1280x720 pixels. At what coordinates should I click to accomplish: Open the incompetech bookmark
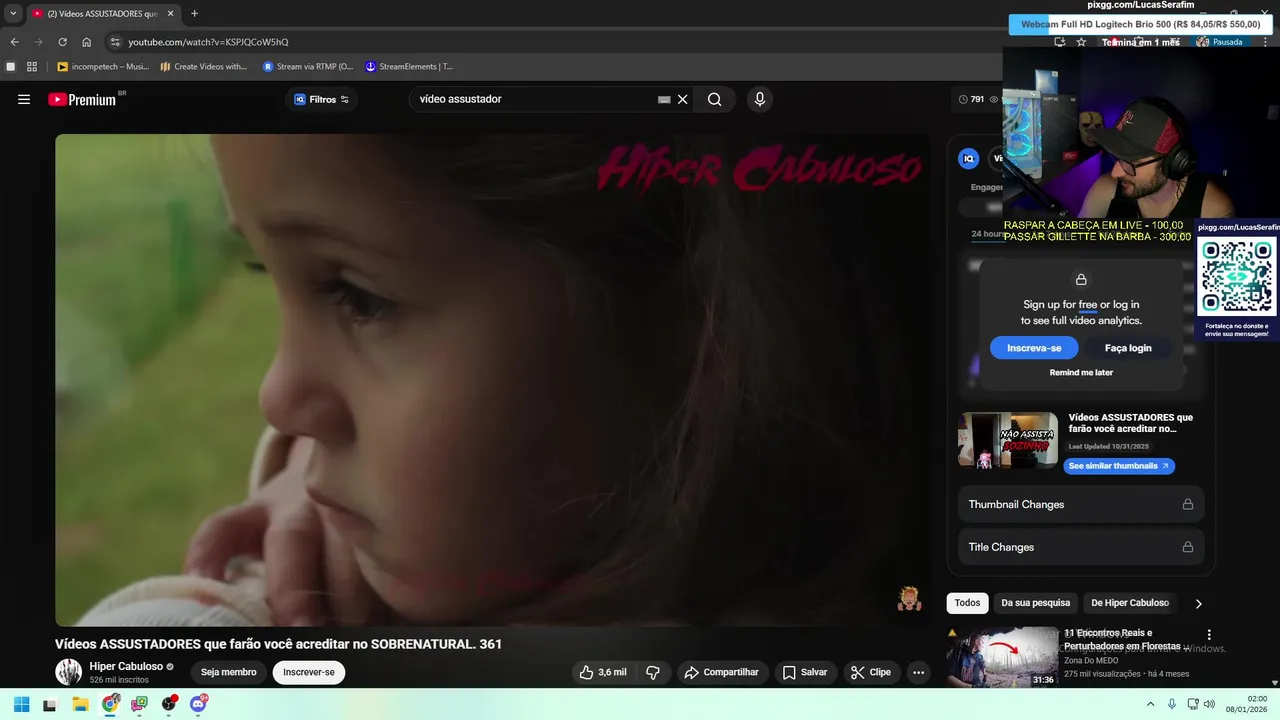coord(103,67)
